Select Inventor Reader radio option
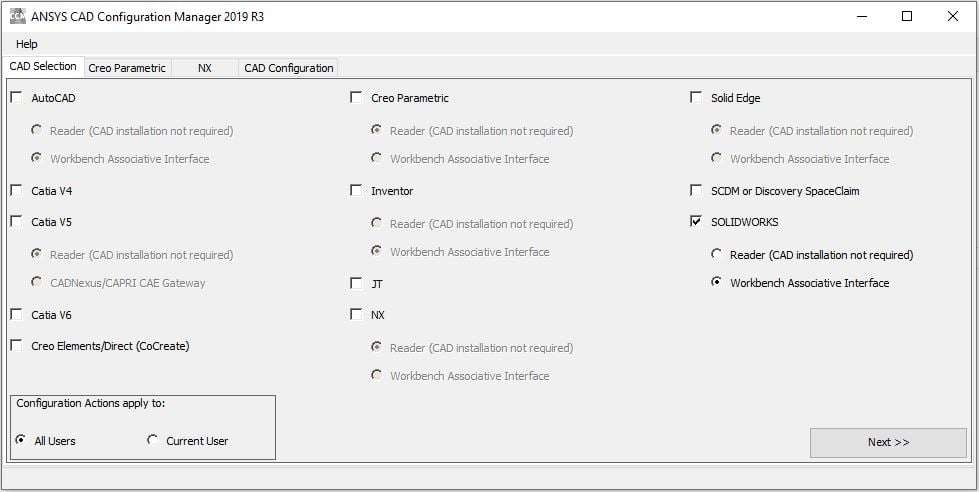Image resolution: width=979 pixels, height=492 pixels. [x=376, y=223]
